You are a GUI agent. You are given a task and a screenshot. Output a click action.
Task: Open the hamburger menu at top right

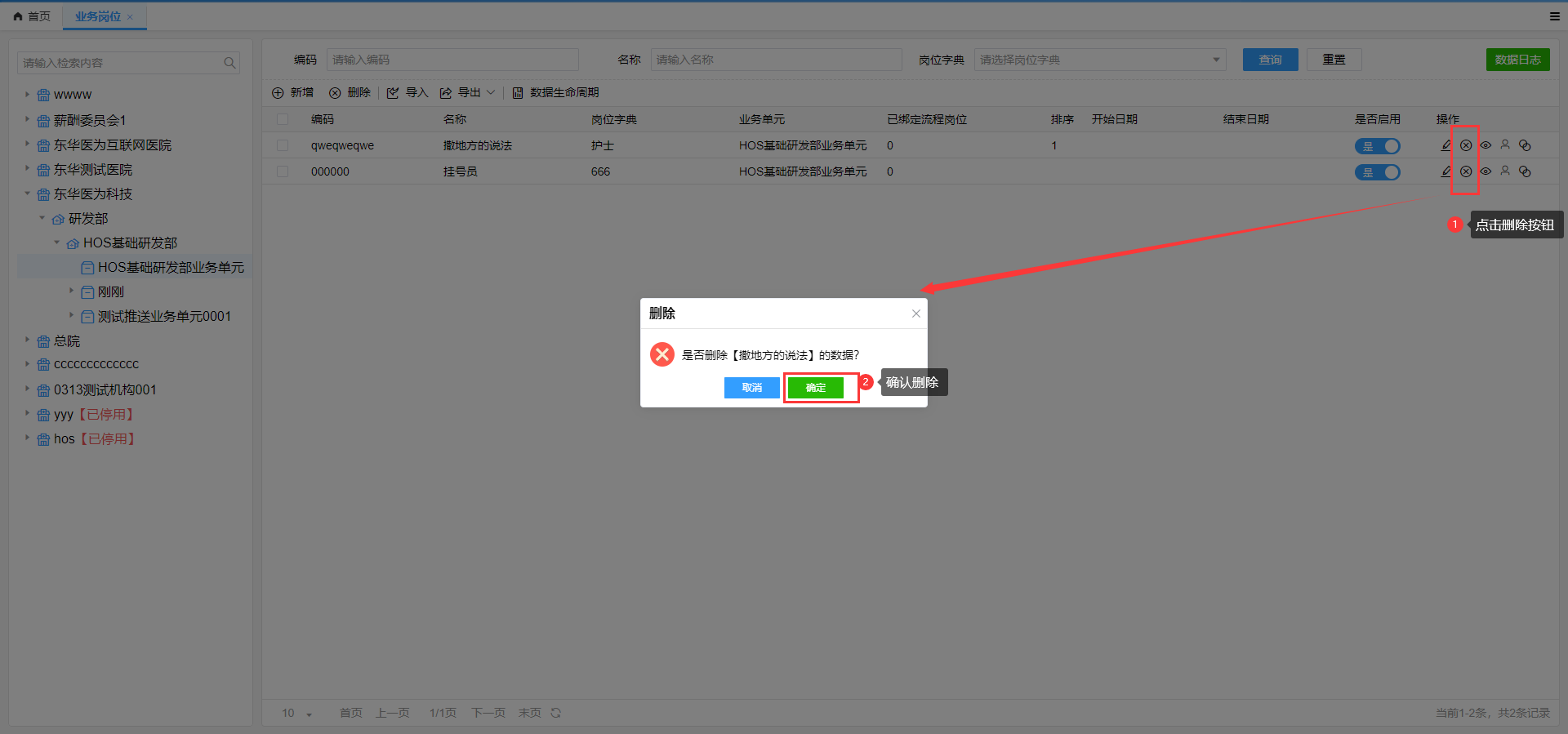click(1554, 16)
